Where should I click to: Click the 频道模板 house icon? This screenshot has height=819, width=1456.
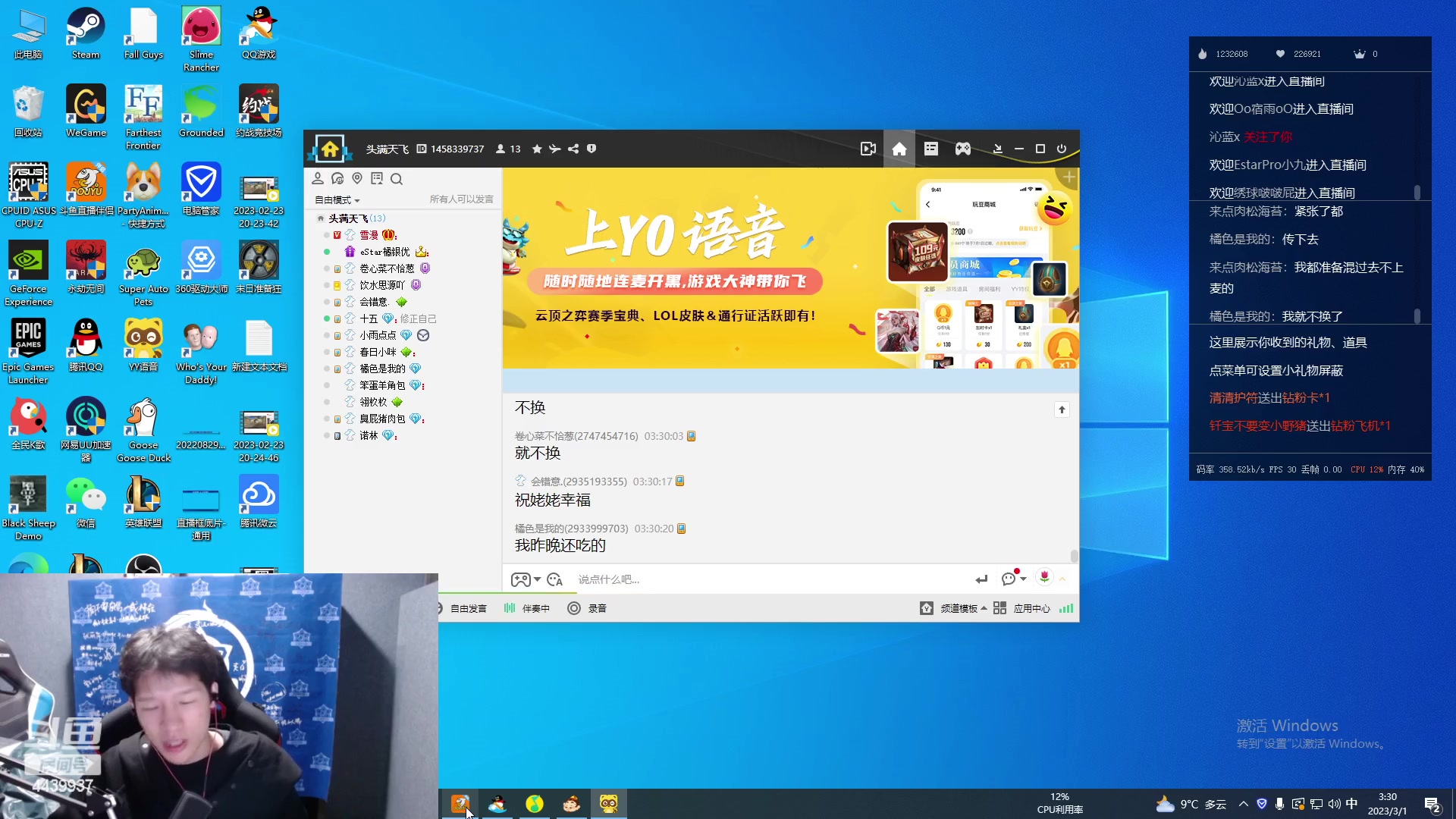coord(927,608)
